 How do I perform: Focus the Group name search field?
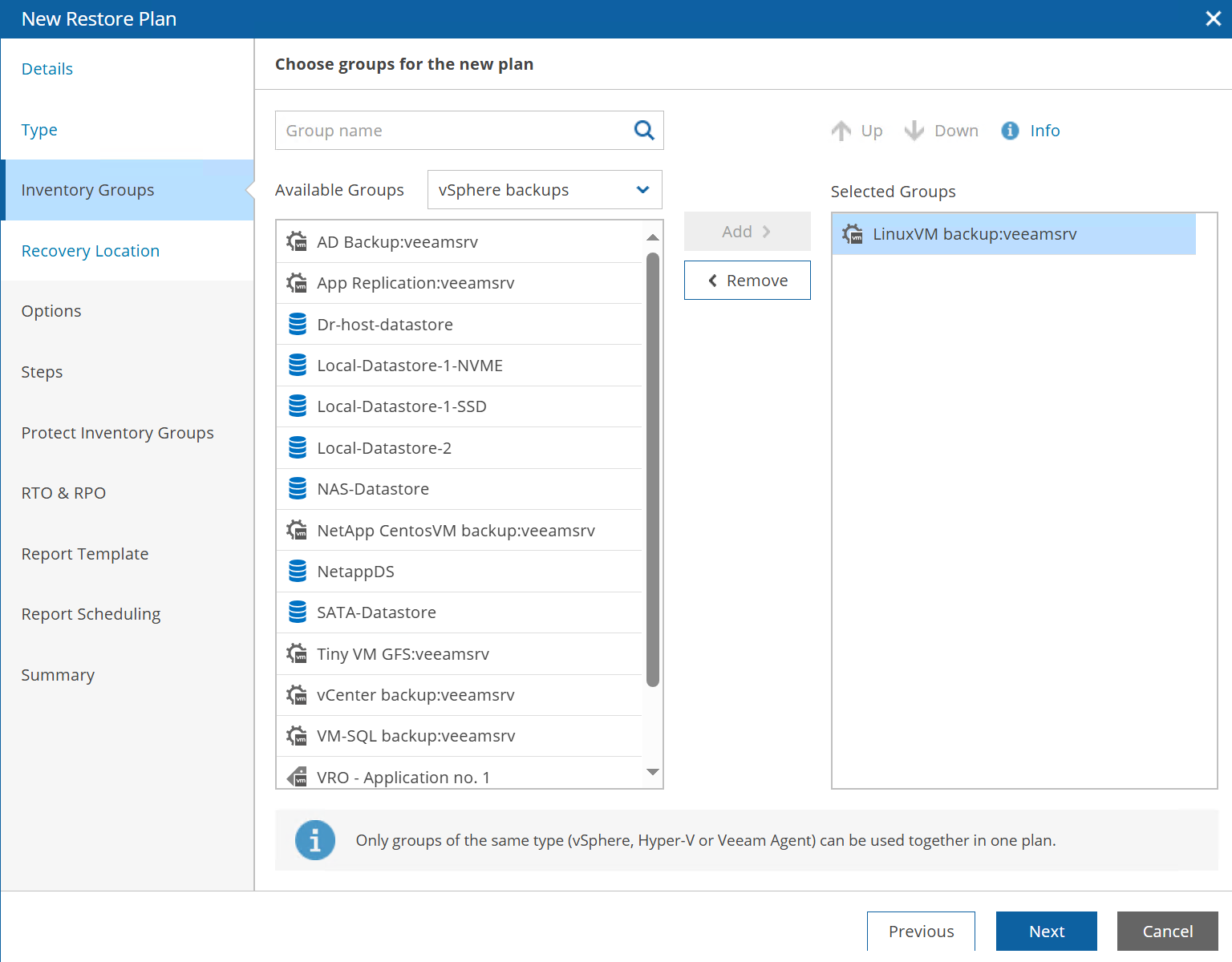[x=454, y=131]
